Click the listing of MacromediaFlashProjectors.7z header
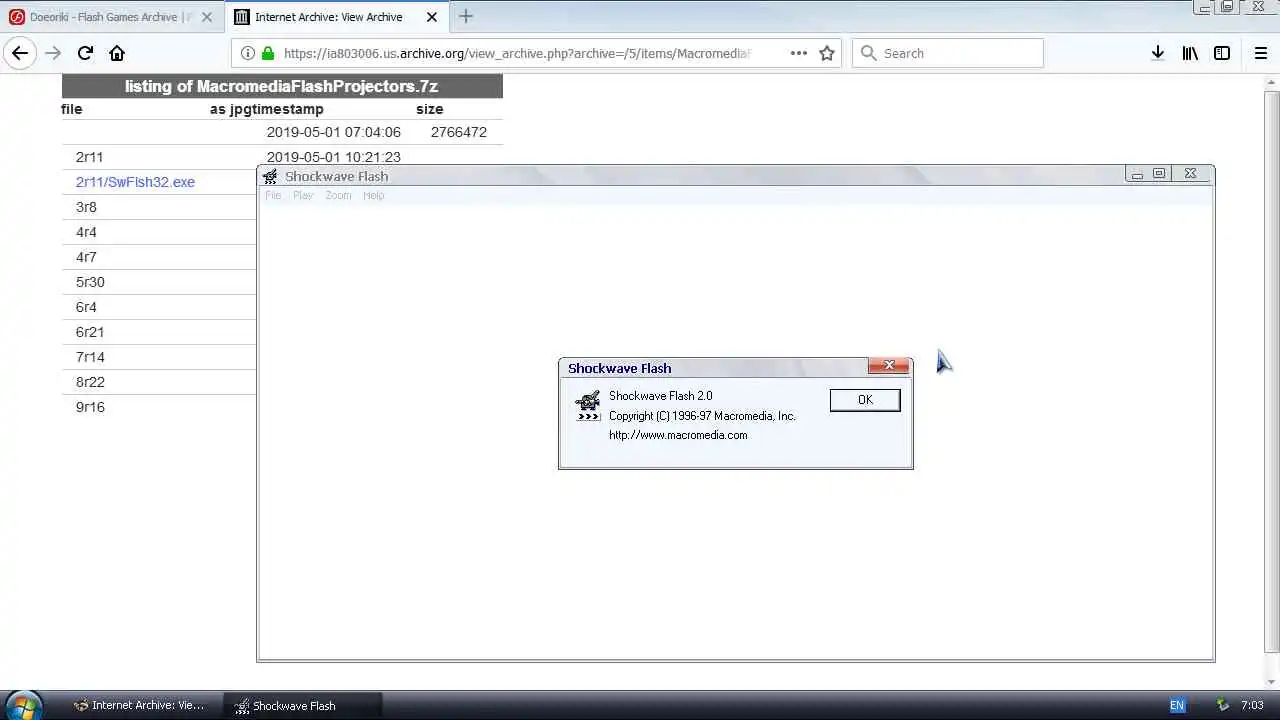The image size is (1280, 720). 282,86
